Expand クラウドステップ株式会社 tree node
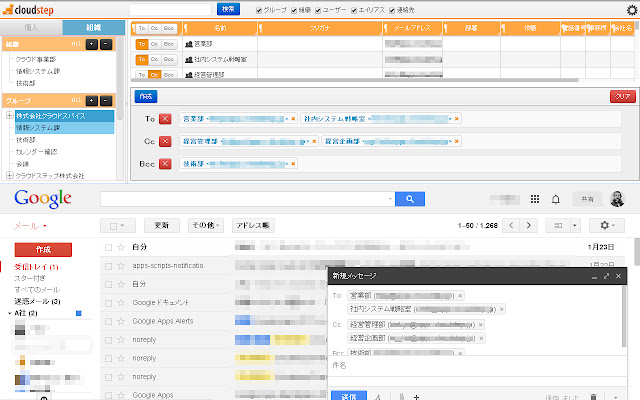 pyautogui.click(x=9, y=176)
